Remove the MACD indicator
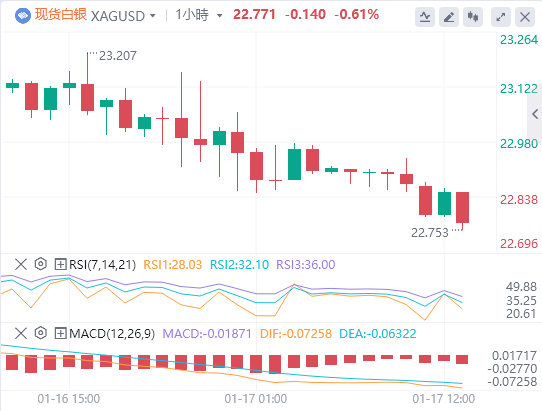This screenshot has height=411, width=542. (x=21, y=334)
